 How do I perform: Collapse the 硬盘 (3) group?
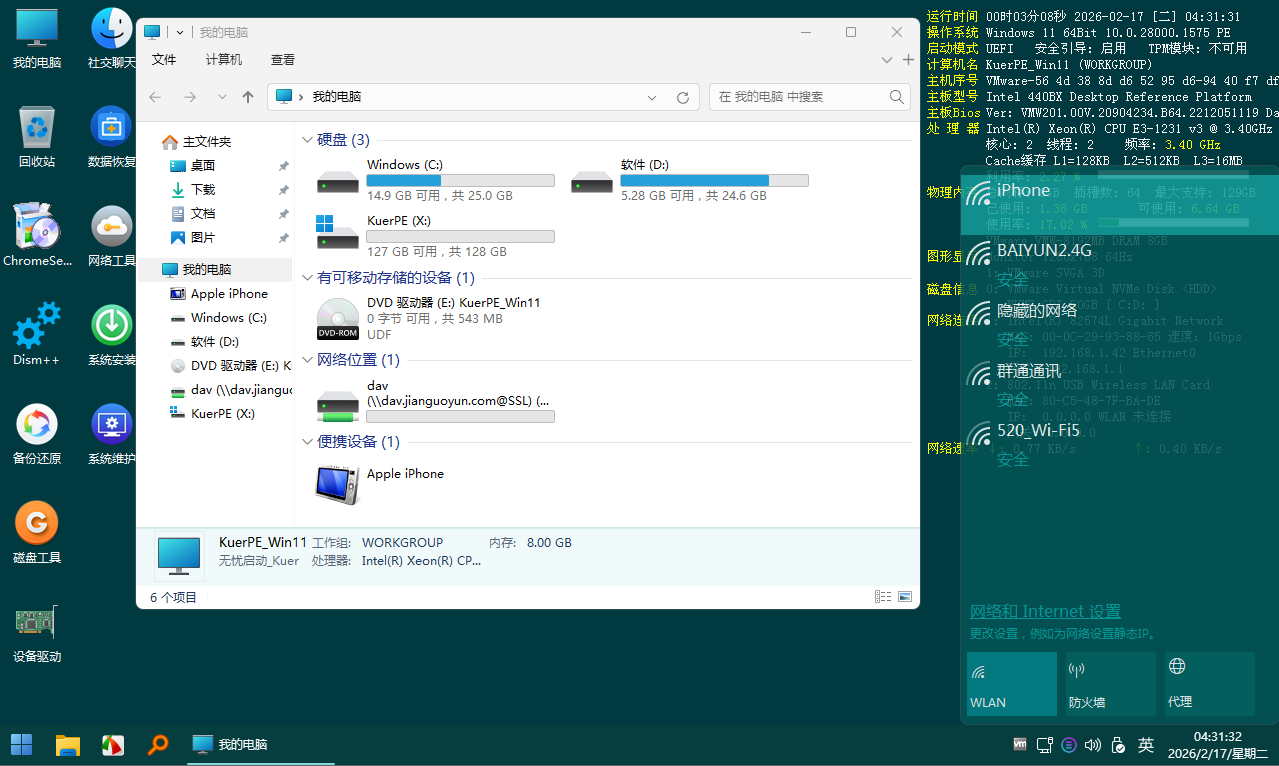307,140
